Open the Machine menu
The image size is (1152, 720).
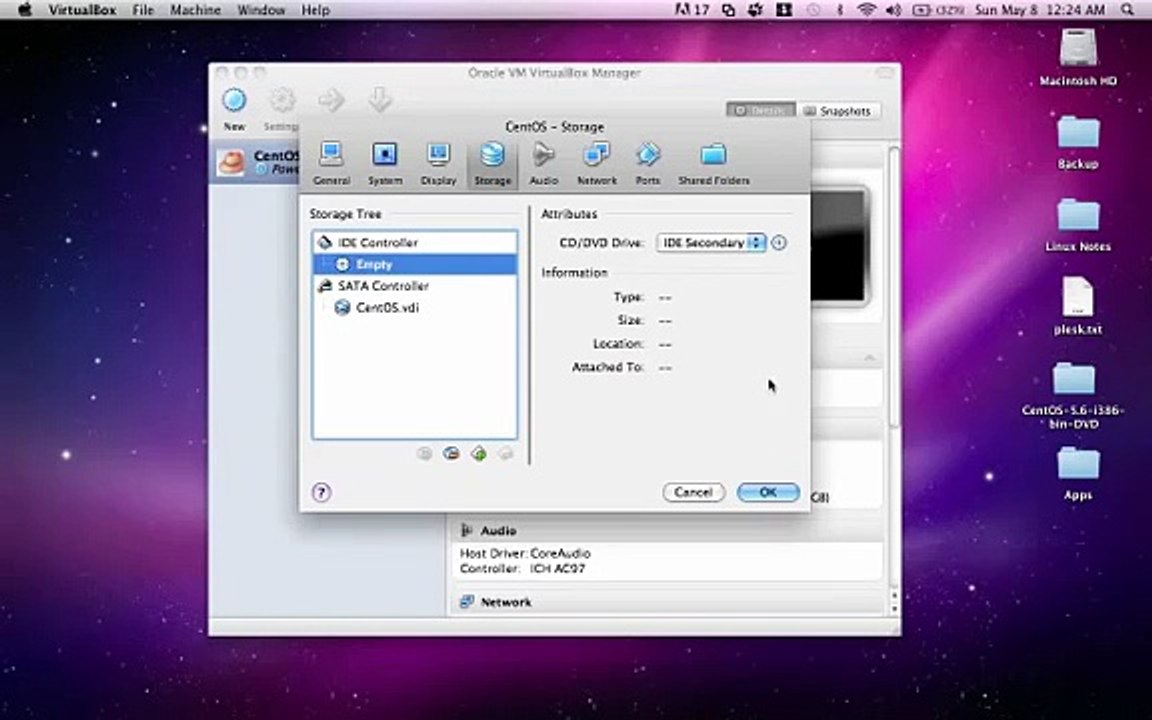point(195,10)
